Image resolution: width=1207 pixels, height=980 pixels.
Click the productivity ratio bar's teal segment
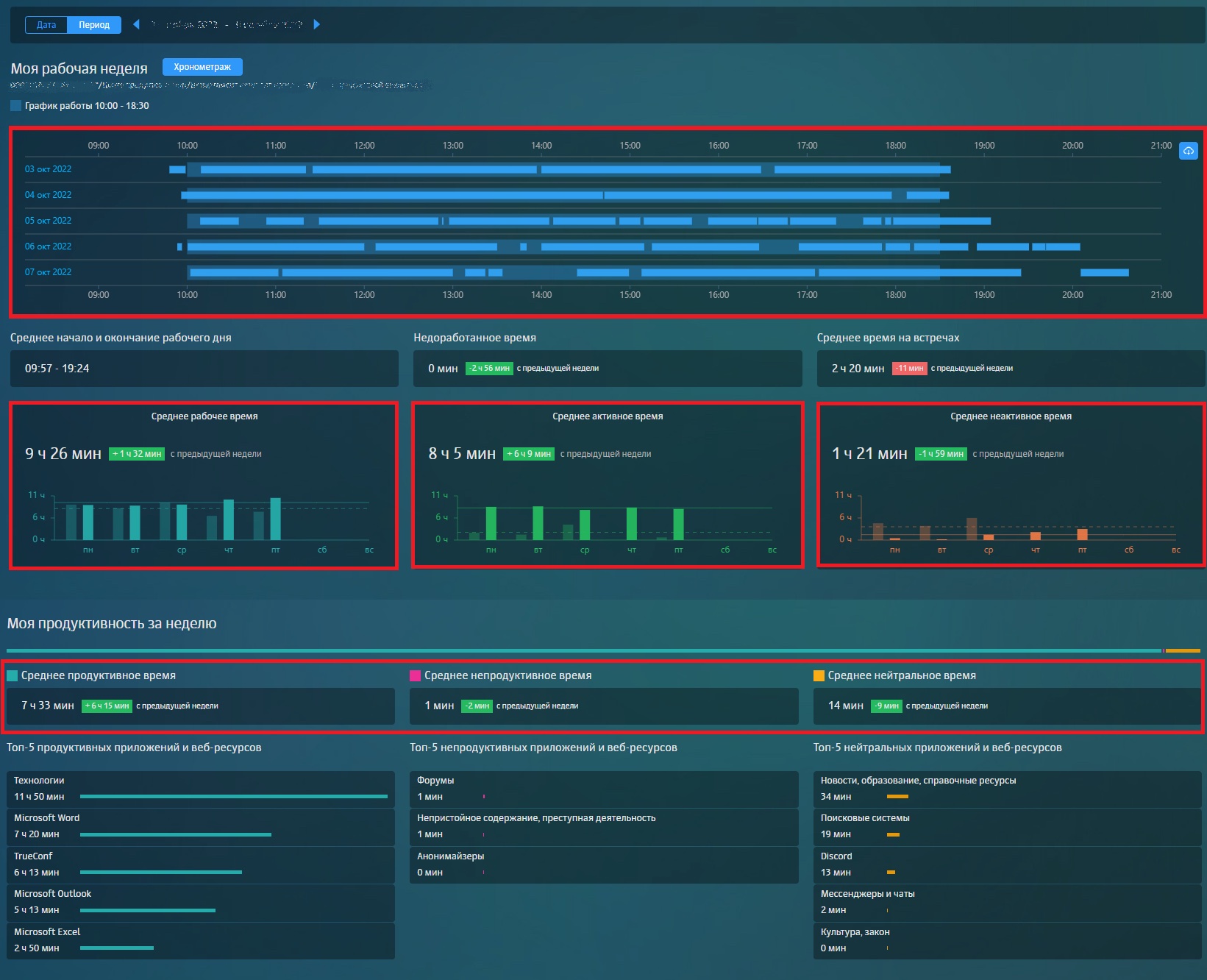pos(584,650)
